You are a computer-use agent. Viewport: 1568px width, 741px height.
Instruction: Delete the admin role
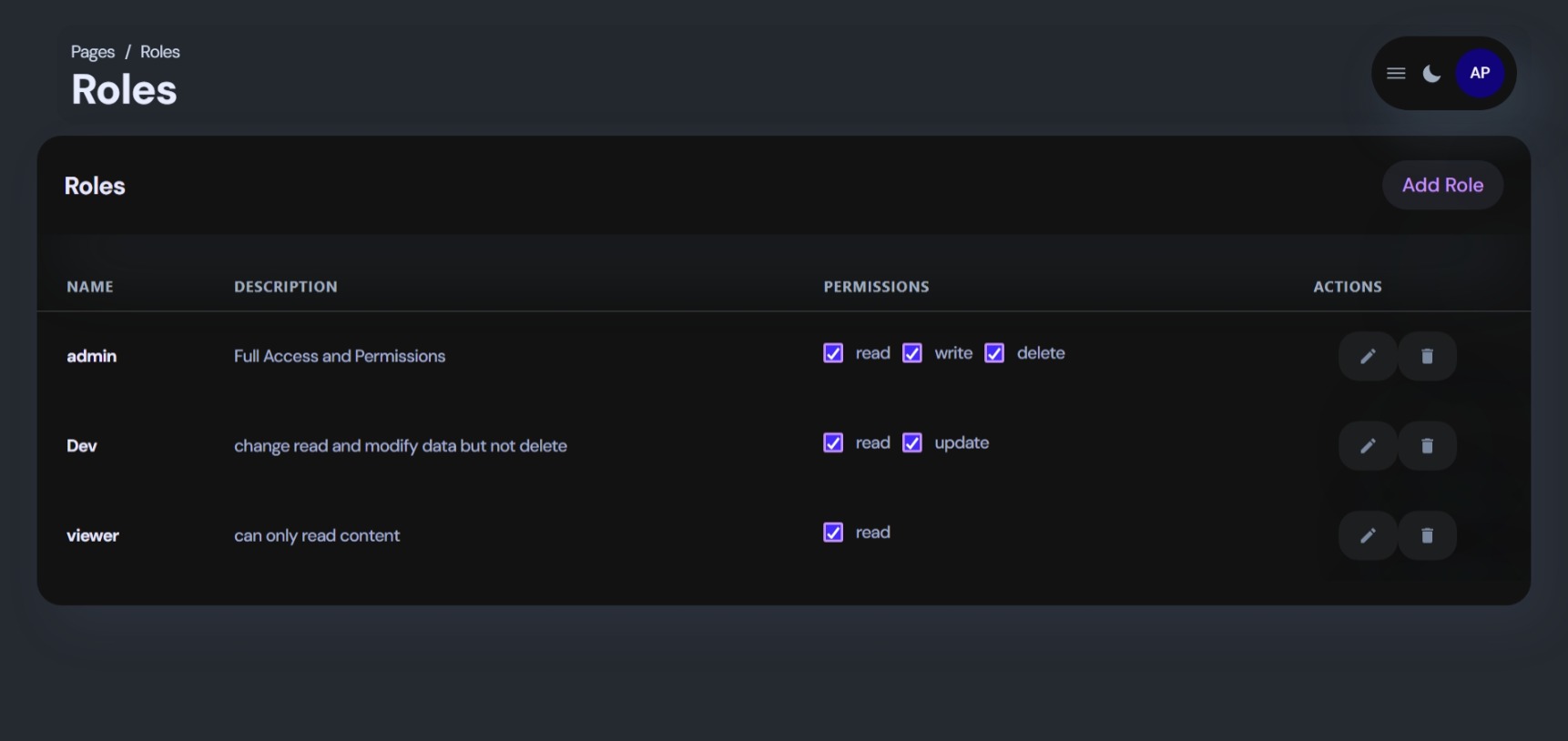[1427, 356]
